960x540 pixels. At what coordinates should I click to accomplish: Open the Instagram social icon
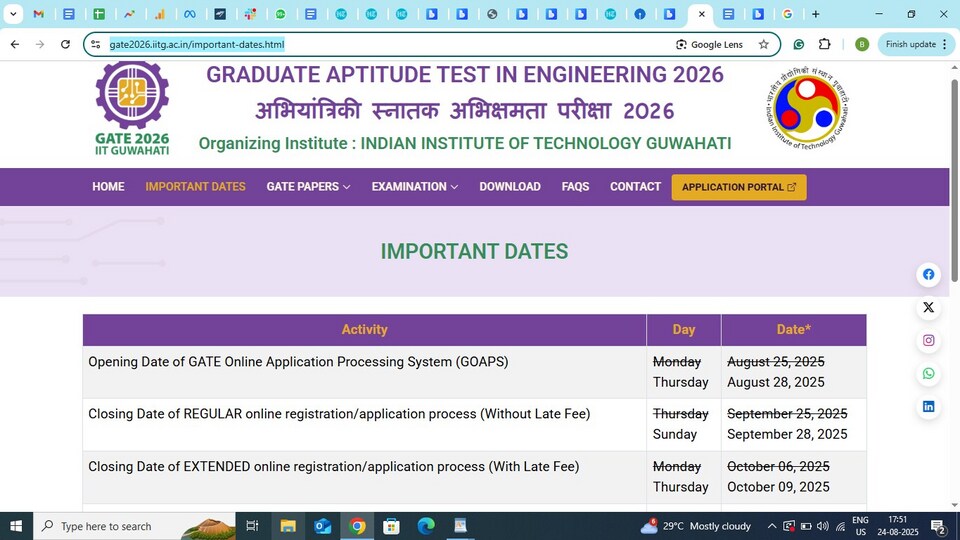pyautogui.click(x=929, y=340)
